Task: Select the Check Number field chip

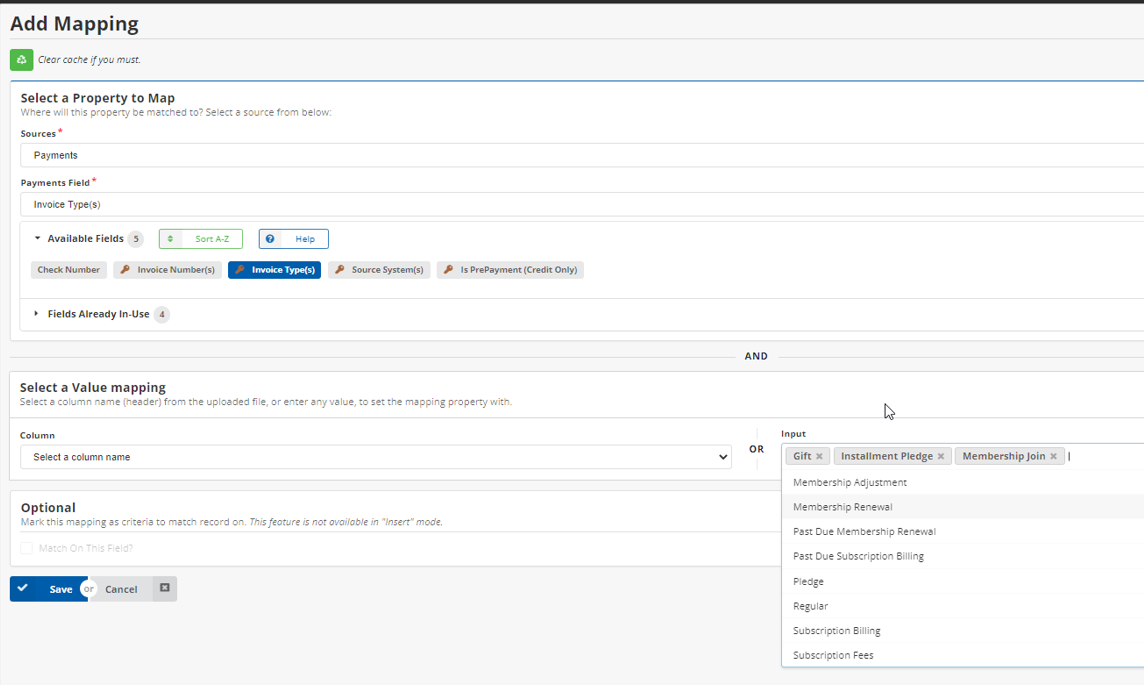Action: 68,270
